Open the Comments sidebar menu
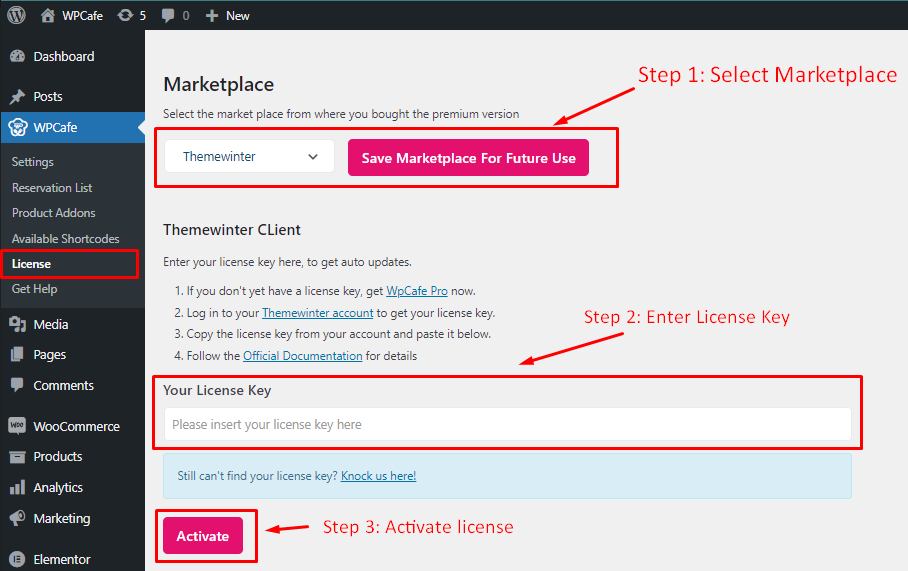This screenshot has height=571, width=908. pos(64,385)
